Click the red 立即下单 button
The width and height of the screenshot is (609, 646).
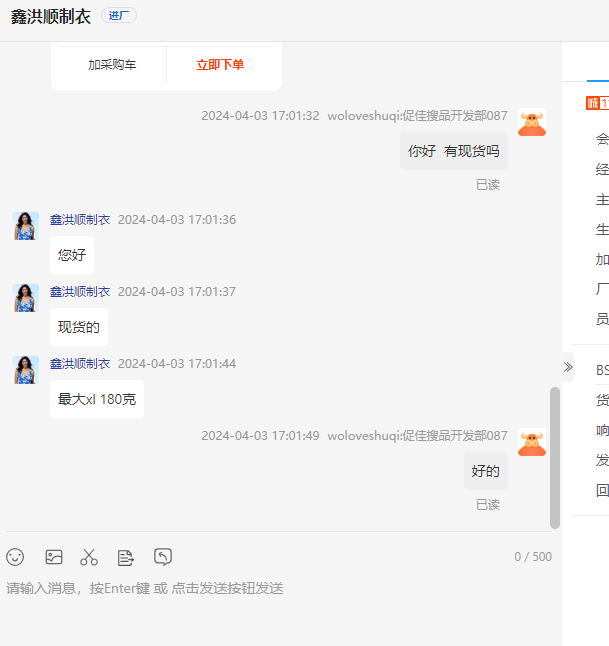[220, 65]
